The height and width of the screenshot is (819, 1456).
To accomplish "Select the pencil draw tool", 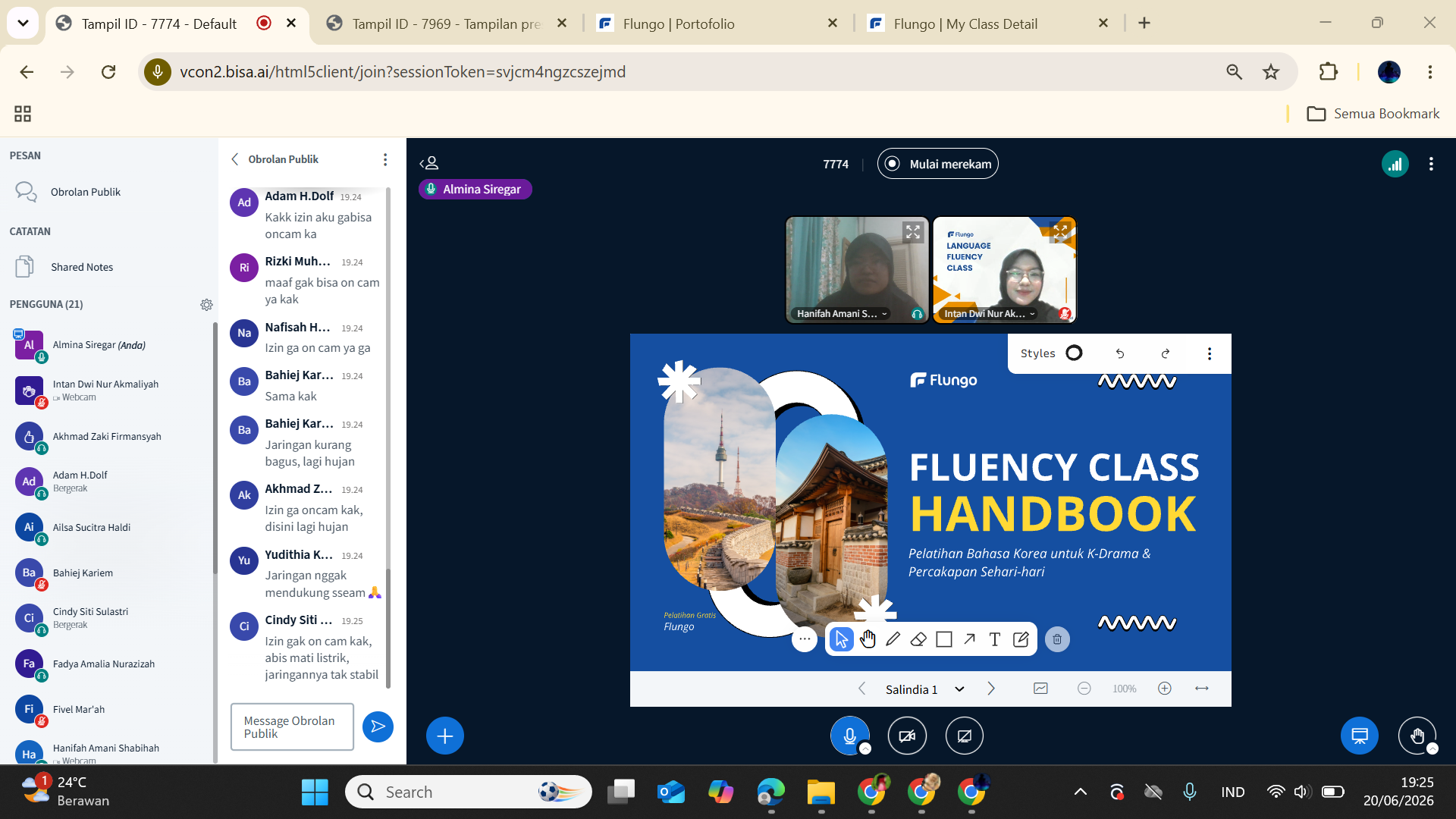I will tap(893, 639).
